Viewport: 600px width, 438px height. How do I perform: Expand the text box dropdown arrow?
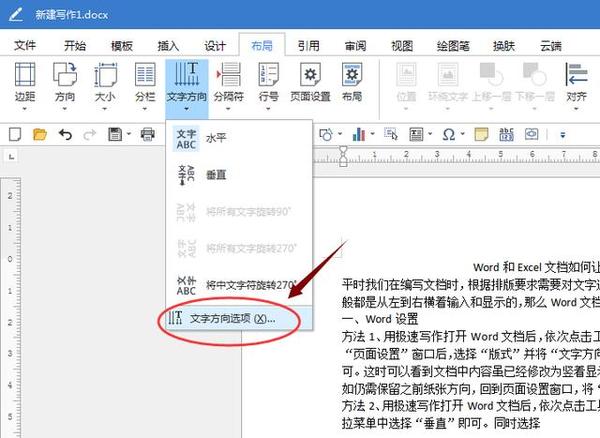pyautogui.click(x=430, y=134)
